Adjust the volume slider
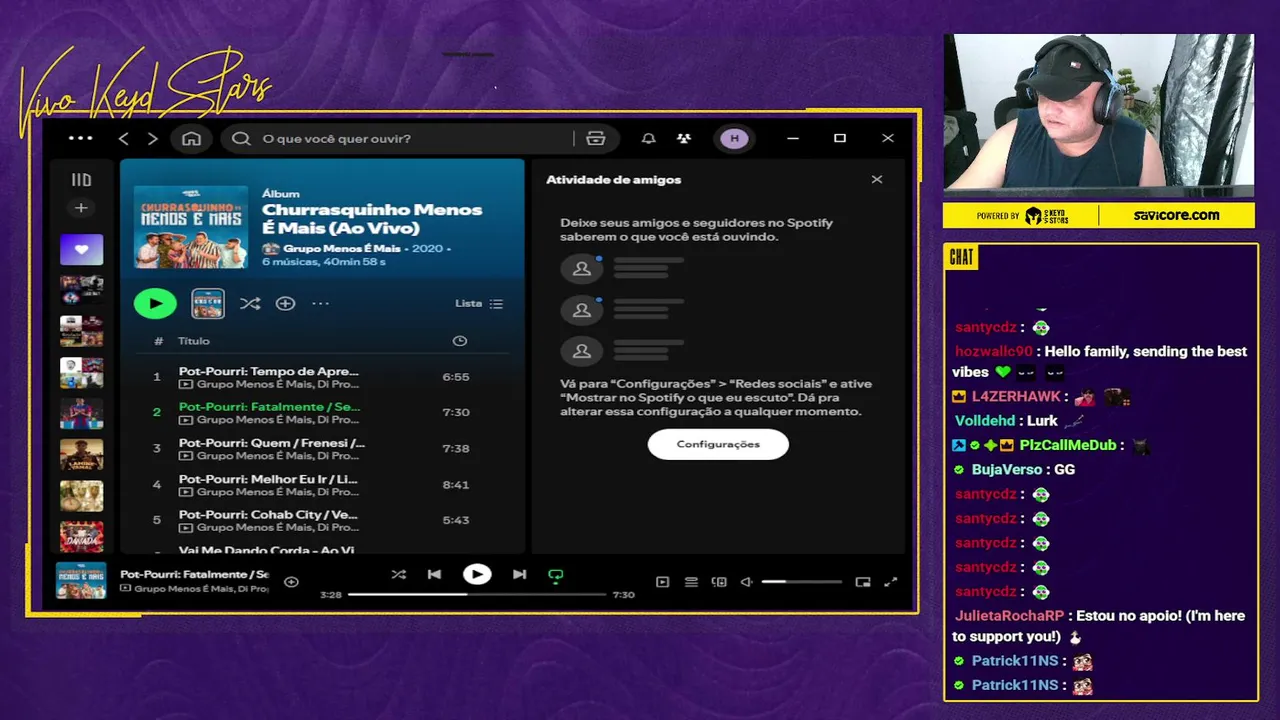Viewport: 1280px width, 720px height. [x=801, y=582]
